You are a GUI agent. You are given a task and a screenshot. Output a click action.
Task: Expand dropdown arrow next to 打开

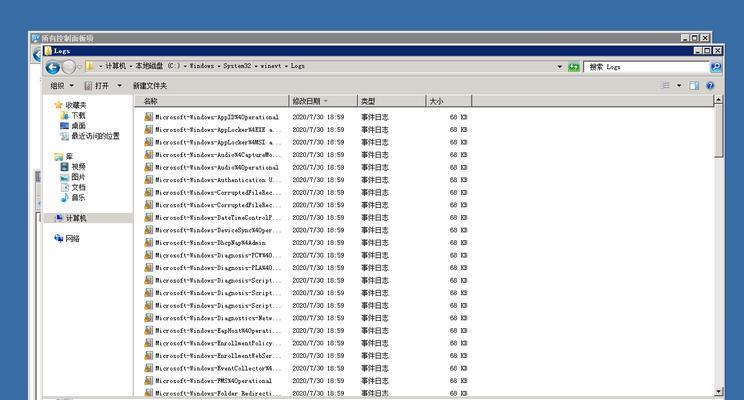coord(120,86)
